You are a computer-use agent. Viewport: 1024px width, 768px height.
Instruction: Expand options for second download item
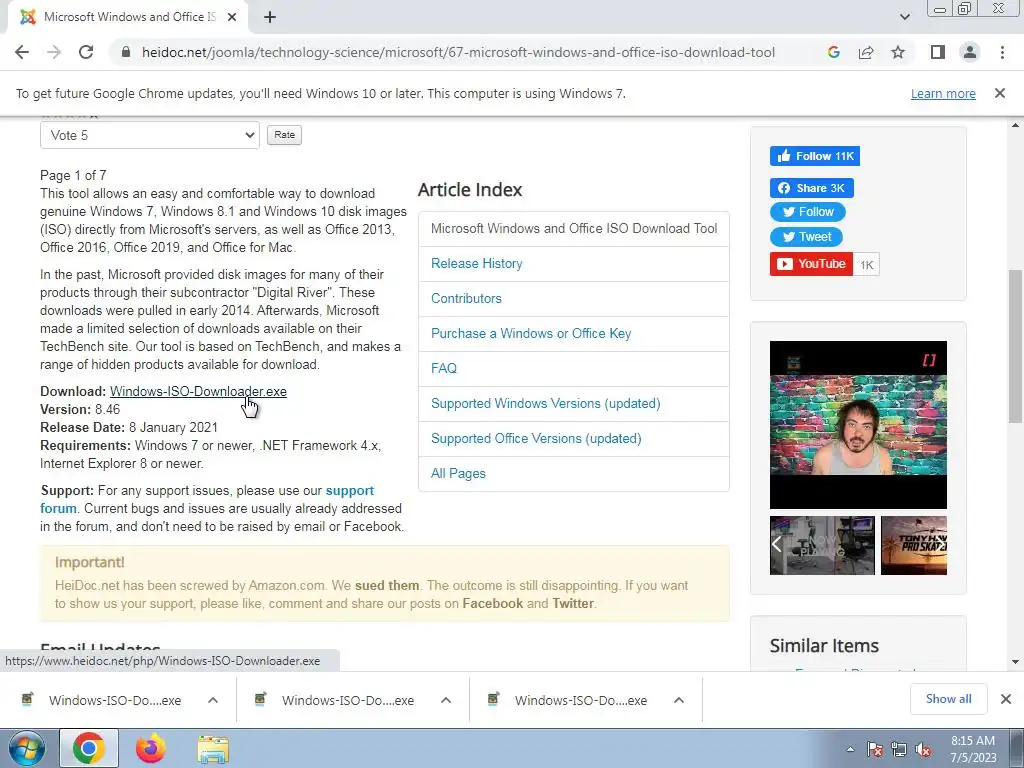pos(446,700)
